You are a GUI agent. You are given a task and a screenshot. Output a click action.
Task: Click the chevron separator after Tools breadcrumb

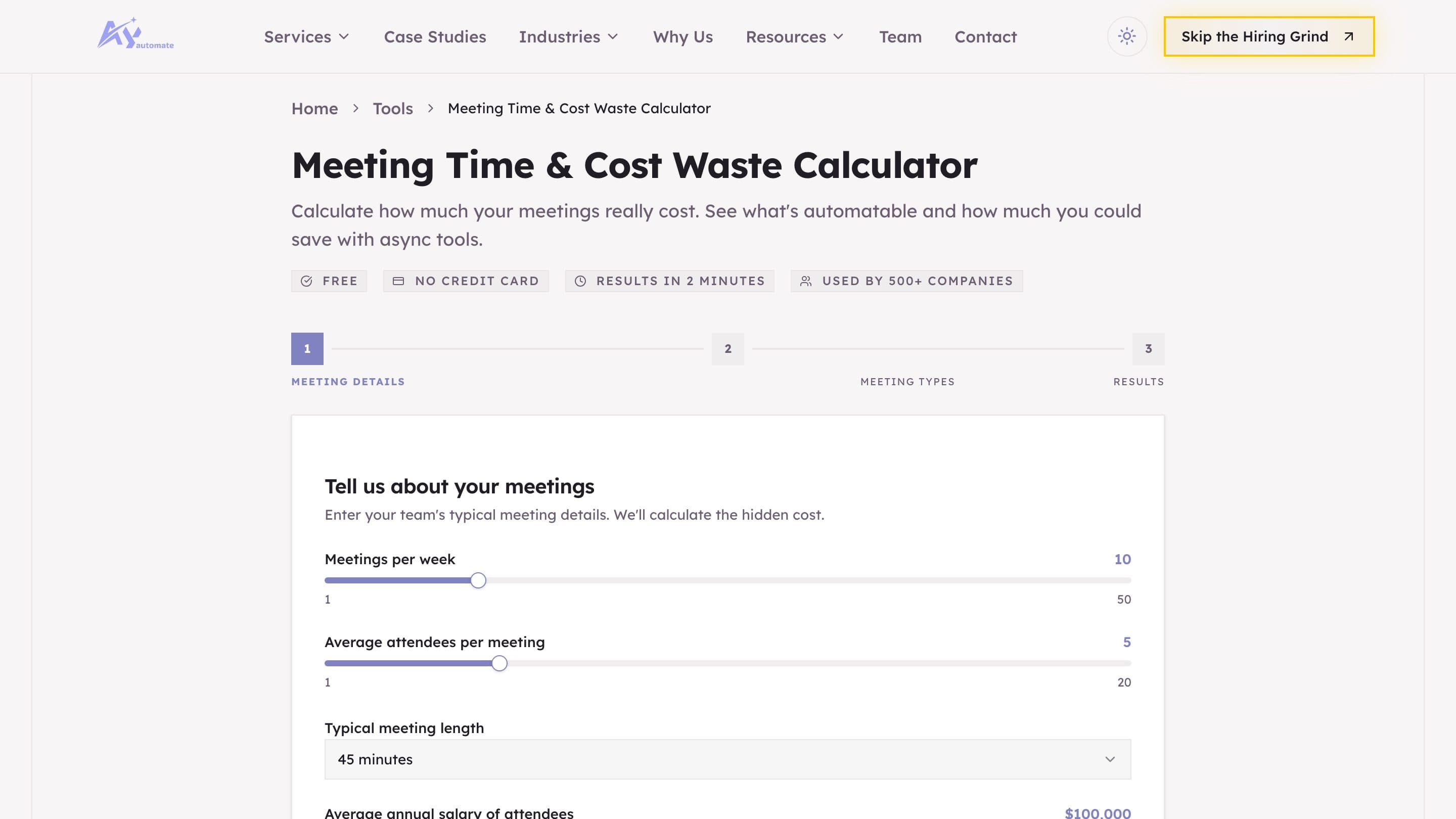point(431,108)
